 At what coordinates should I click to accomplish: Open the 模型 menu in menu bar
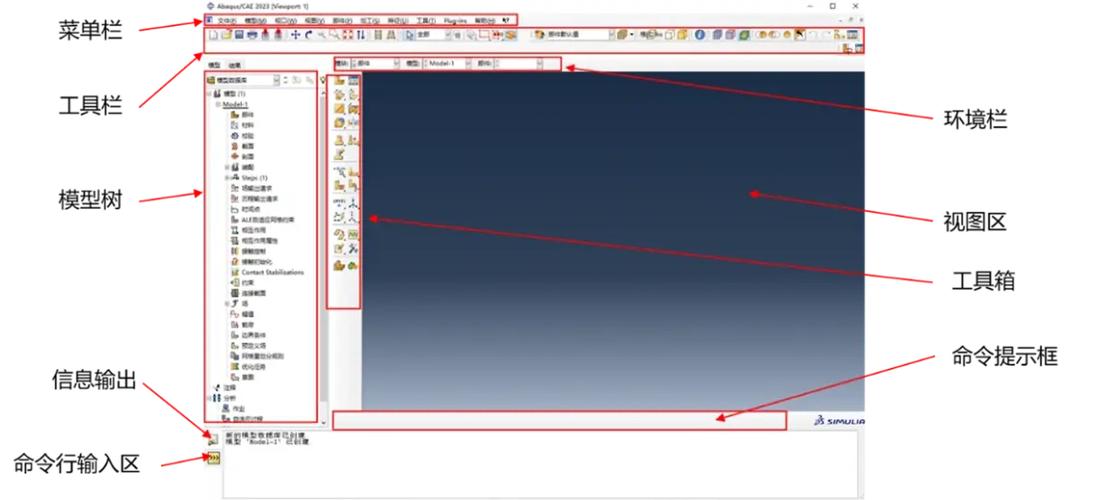click(256, 21)
